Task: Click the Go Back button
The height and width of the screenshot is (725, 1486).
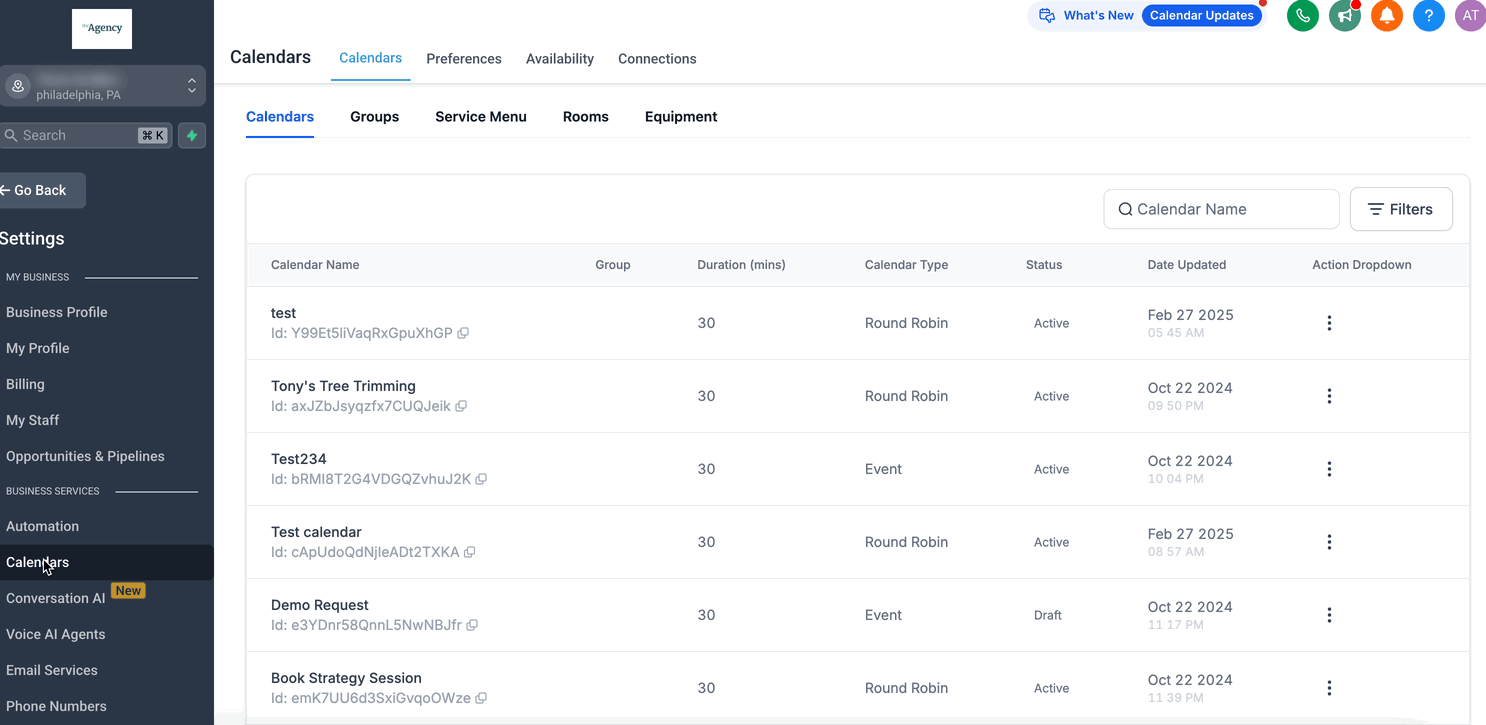Action: click(40, 190)
